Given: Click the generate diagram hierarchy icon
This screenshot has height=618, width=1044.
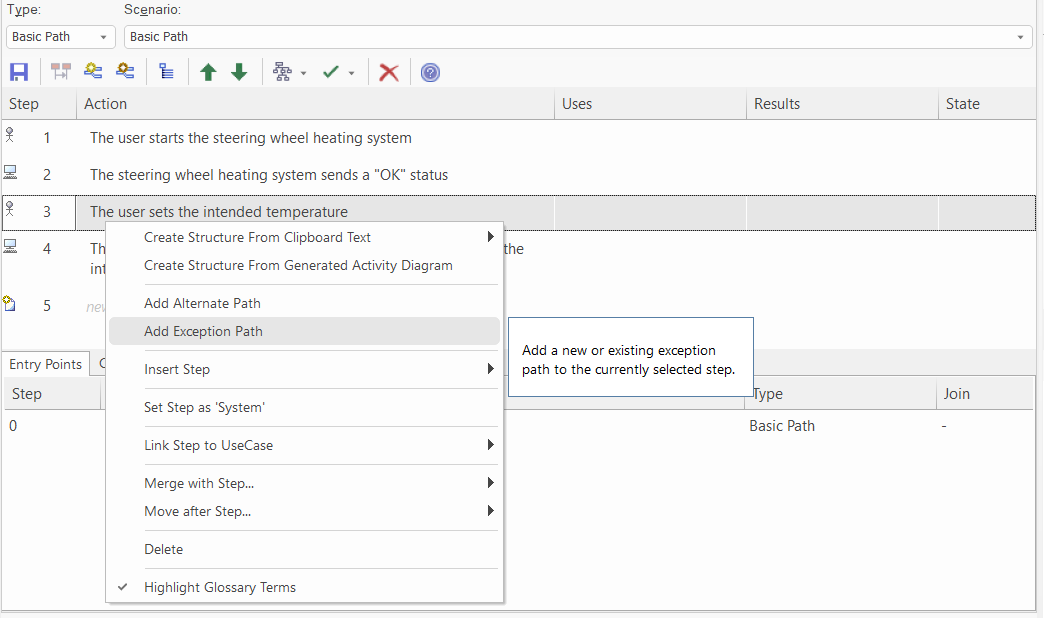Looking at the screenshot, I should (283, 72).
